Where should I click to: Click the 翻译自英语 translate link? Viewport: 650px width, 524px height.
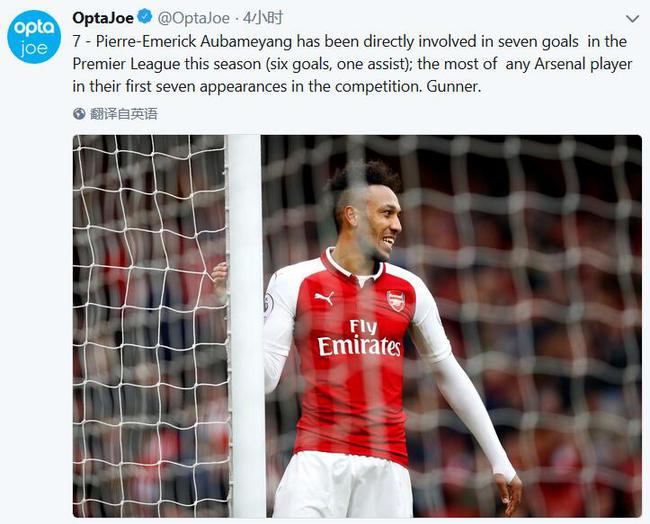(x=124, y=114)
